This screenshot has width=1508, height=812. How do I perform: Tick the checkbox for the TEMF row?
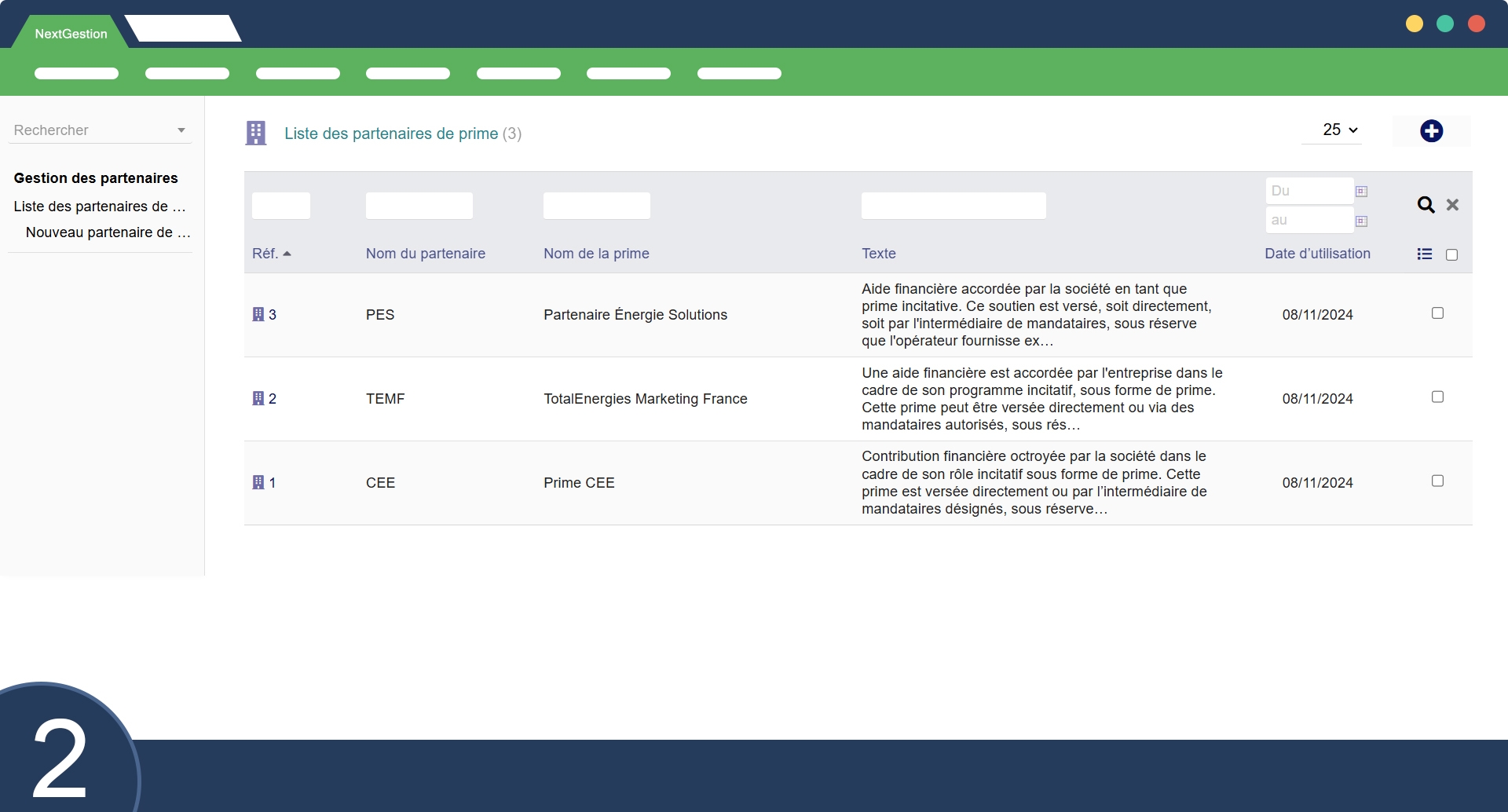coord(1437,397)
